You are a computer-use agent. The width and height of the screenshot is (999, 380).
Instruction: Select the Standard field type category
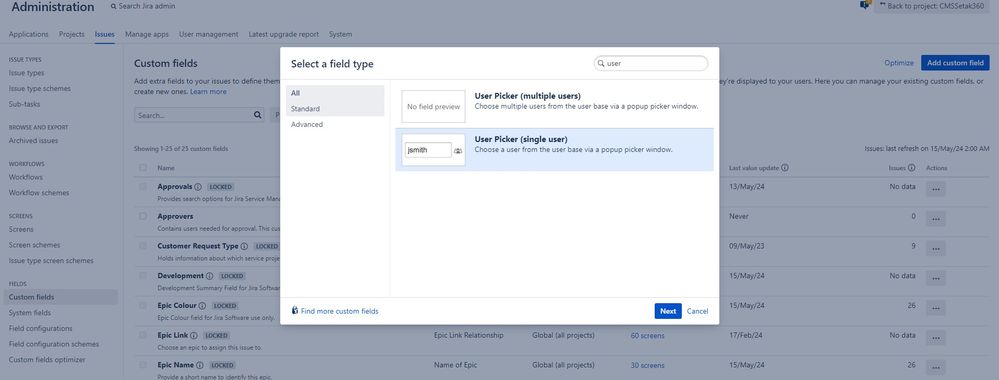tap(335, 109)
